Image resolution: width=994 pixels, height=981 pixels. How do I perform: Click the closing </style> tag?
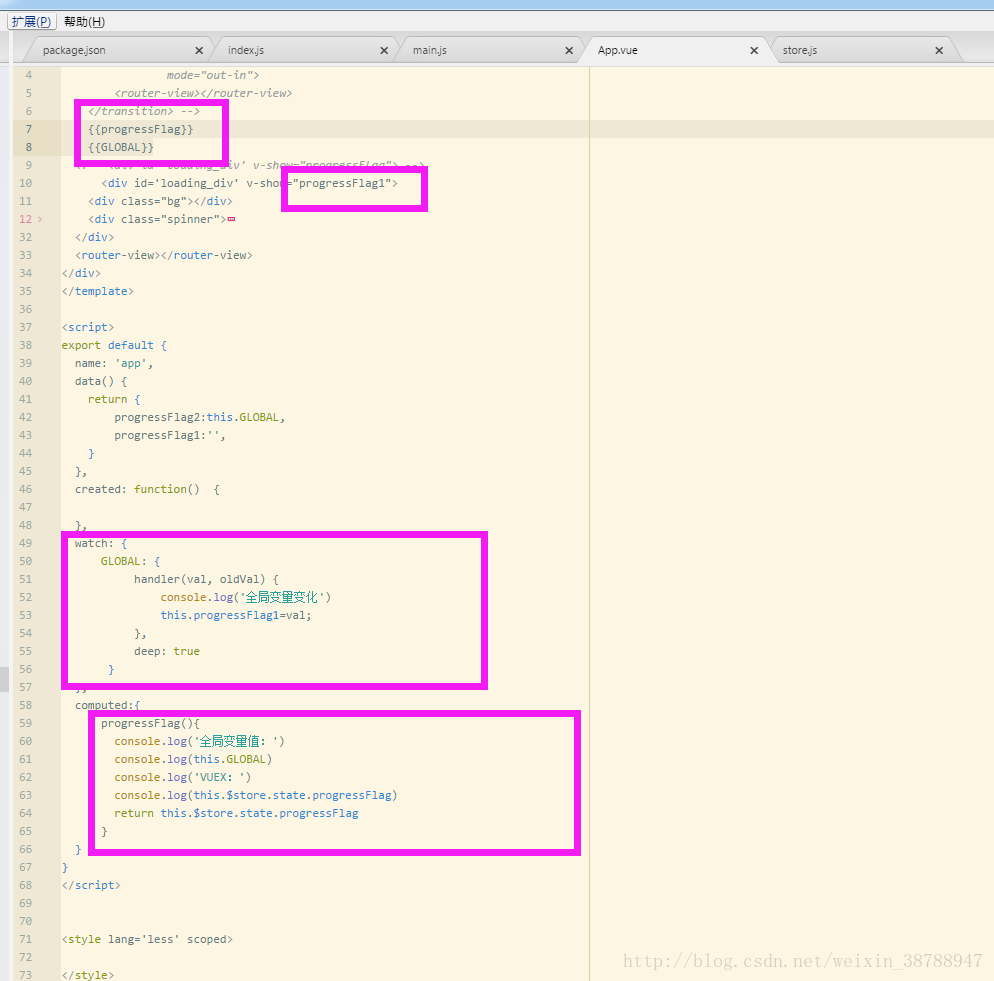87,975
